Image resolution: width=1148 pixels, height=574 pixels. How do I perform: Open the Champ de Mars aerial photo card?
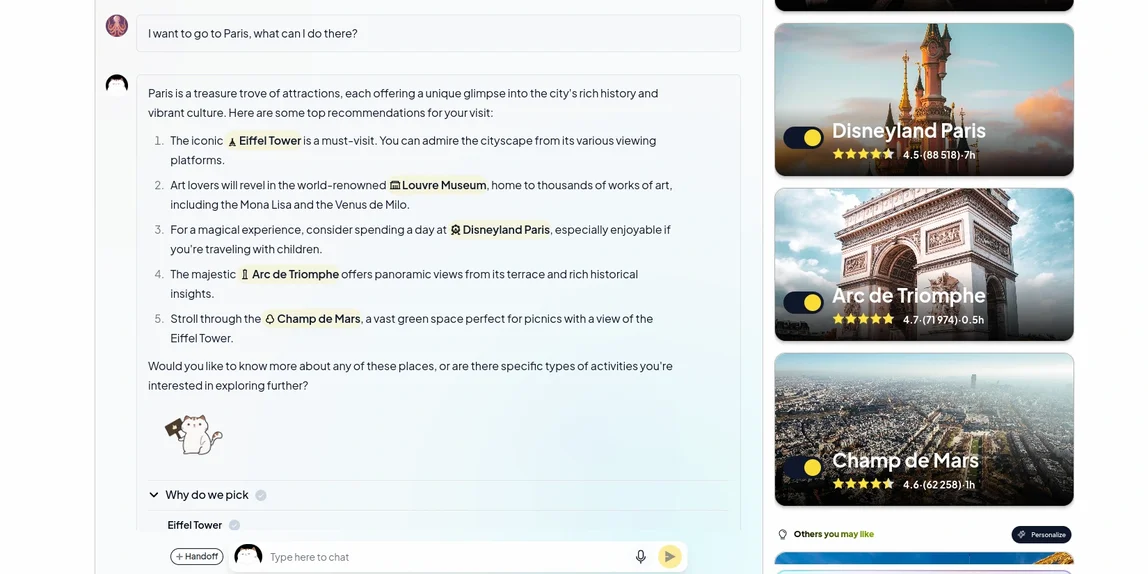pyautogui.click(x=924, y=429)
